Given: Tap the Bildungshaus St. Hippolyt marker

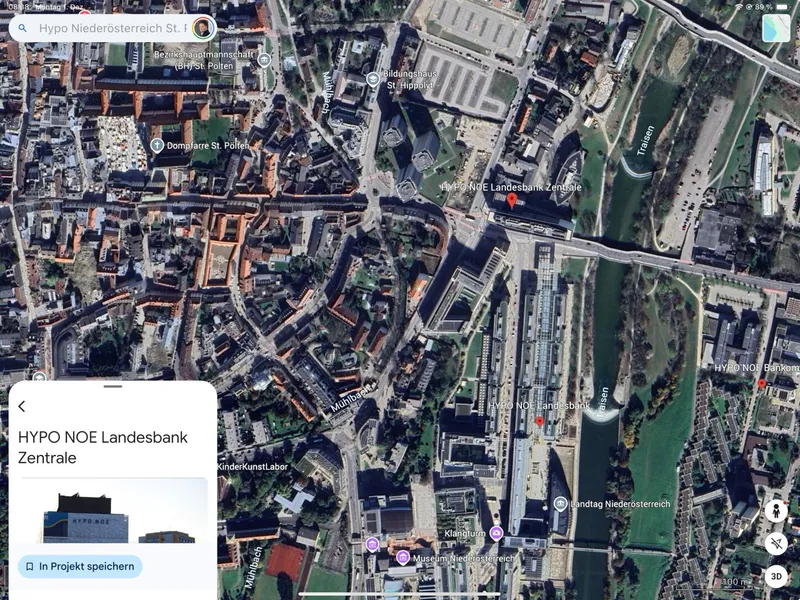Looking at the screenshot, I should point(372,78).
